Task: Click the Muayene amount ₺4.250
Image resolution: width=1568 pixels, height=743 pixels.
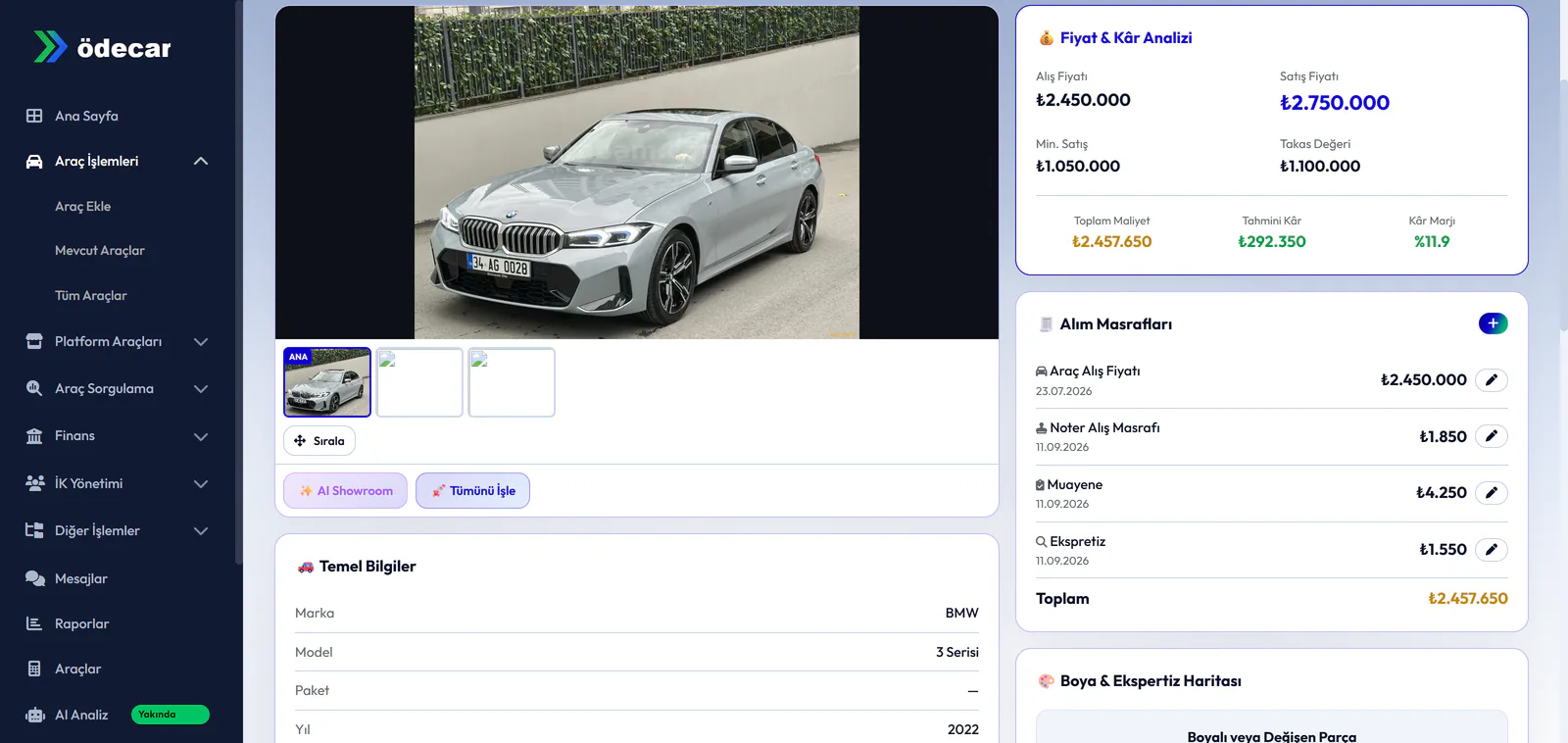Action: [1442, 493]
